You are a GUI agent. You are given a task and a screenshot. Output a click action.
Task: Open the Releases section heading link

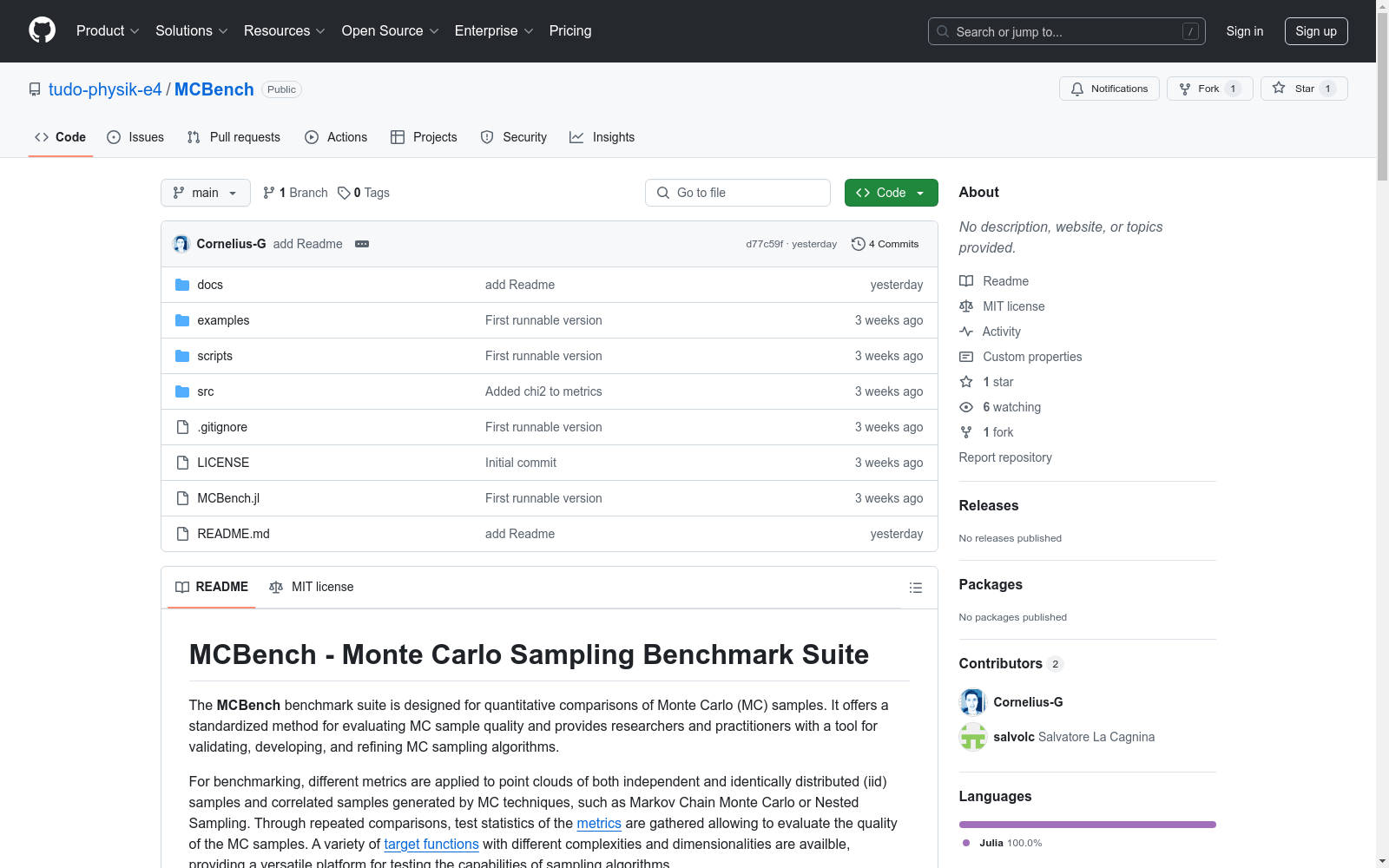click(989, 505)
